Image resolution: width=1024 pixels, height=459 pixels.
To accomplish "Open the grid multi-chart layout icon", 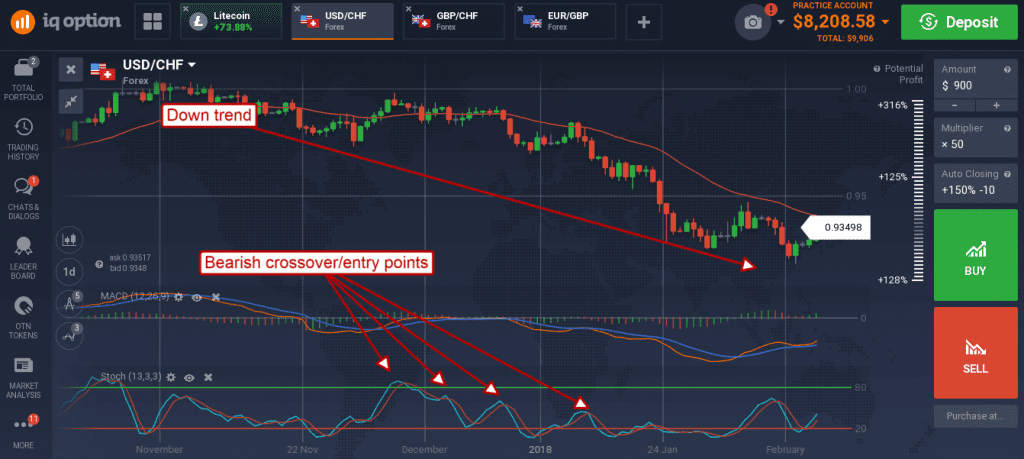I will pyautogui.click(x=152, y=22).
